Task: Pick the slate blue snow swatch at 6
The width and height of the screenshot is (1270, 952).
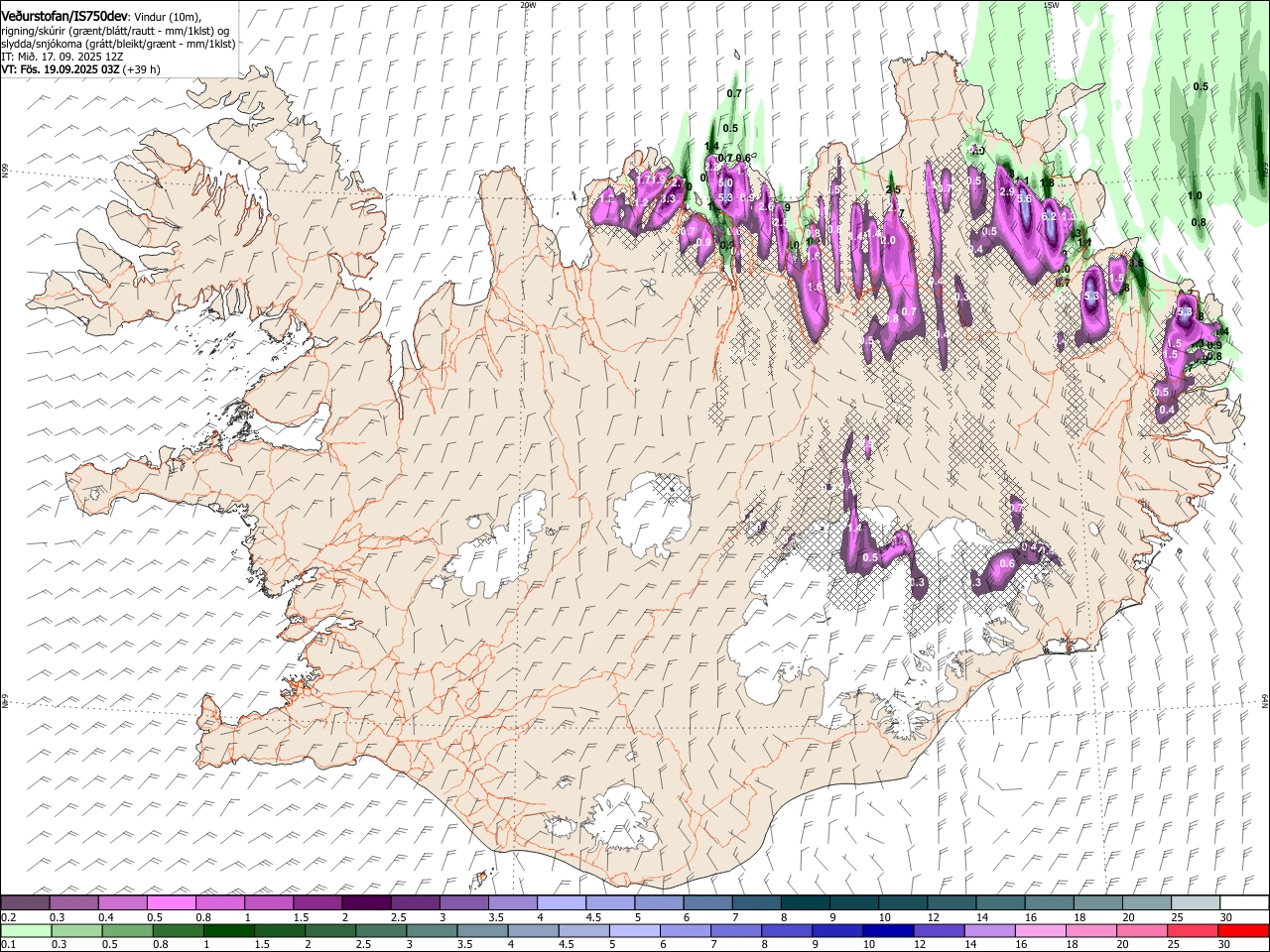Action: tap(707, 902)
